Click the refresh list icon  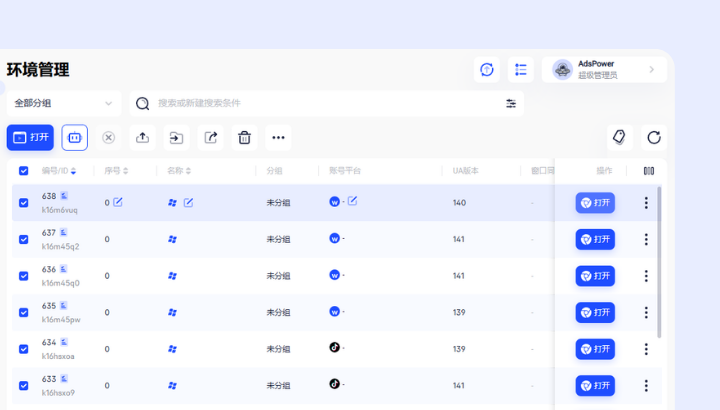(x=654, y=137)
